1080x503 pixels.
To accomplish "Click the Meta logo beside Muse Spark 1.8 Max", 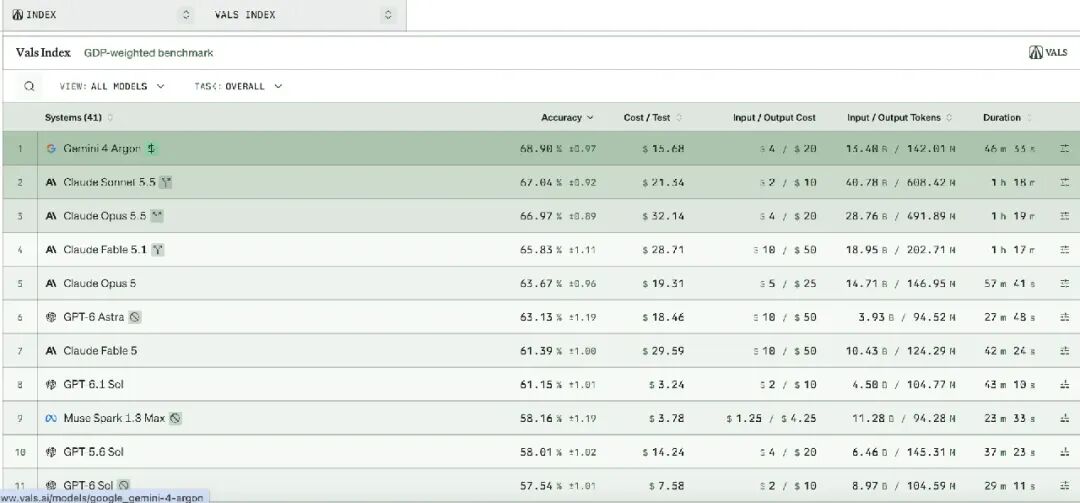I will click(50, 418).
